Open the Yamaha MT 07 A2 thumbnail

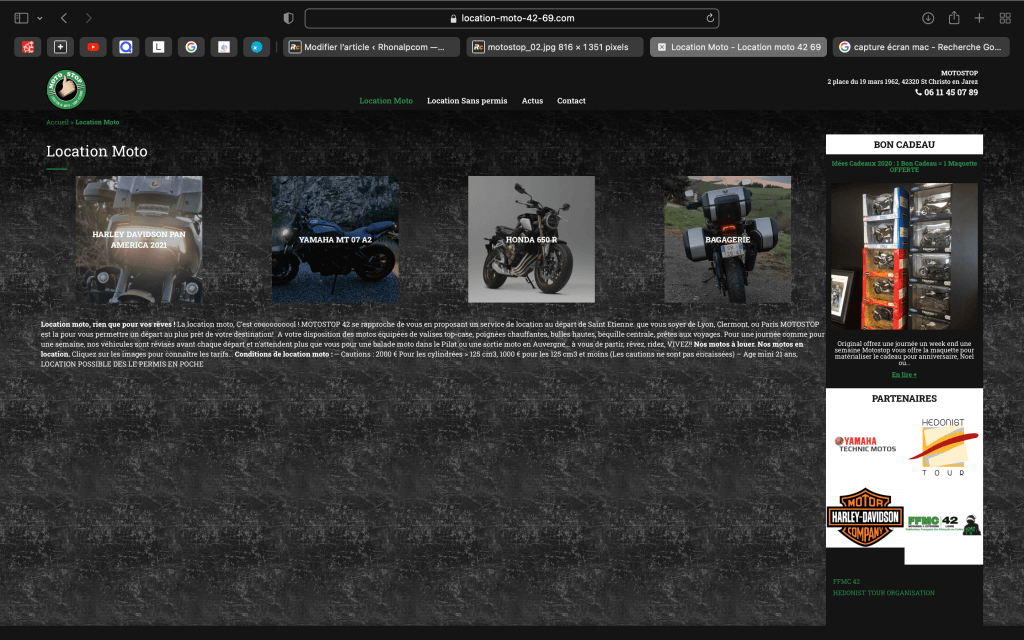(x=335, y=239)
